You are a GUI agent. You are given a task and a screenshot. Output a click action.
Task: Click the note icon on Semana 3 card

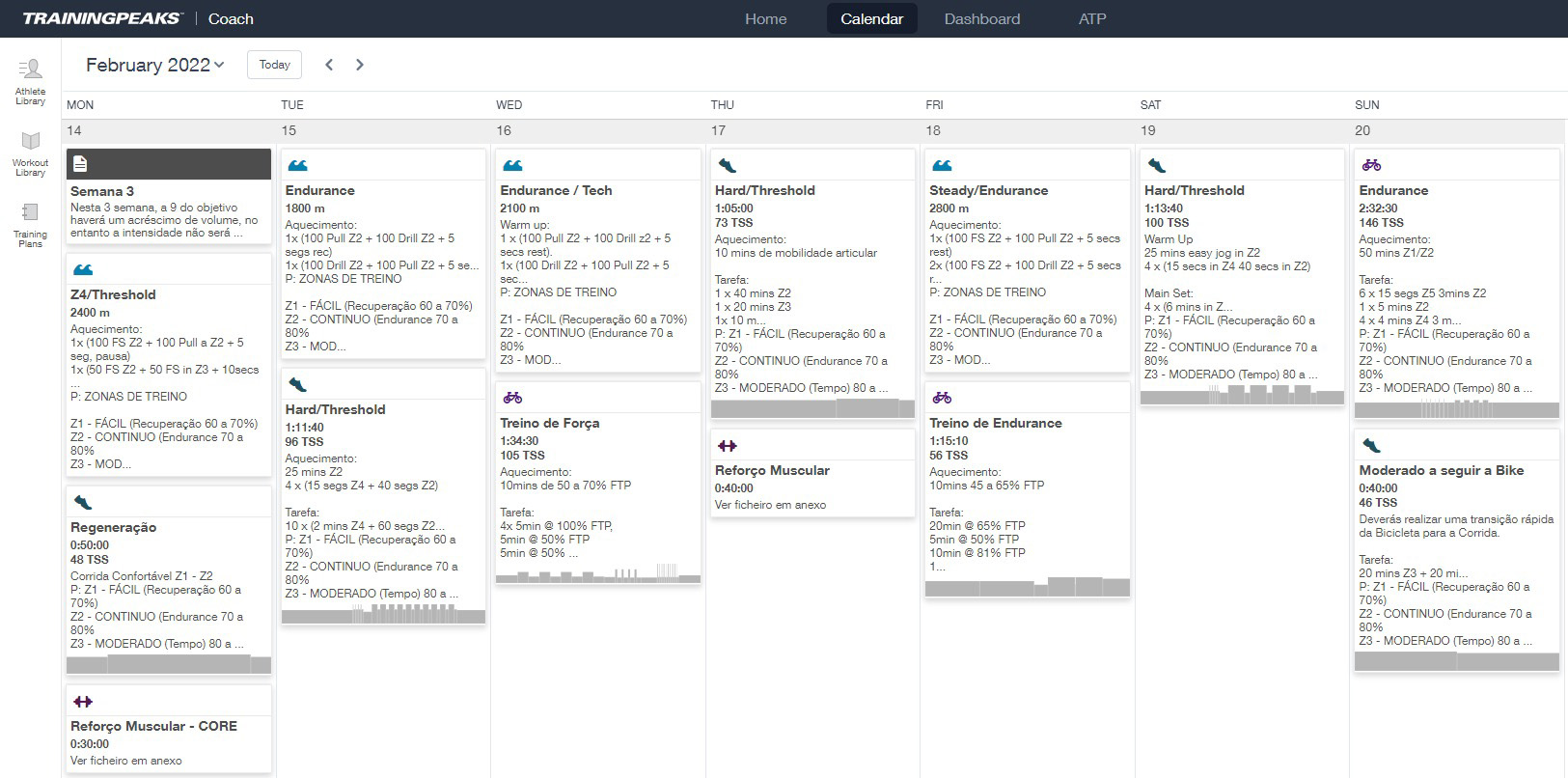(80, 164)
